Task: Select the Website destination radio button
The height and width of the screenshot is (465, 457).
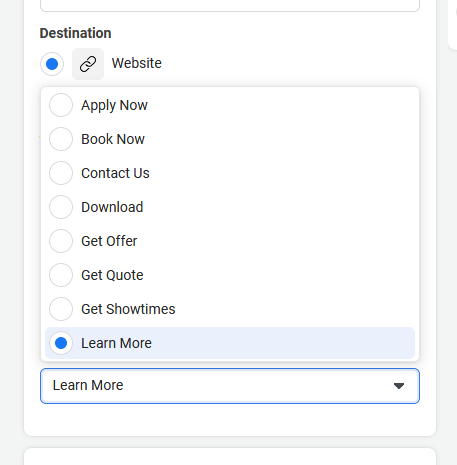Action: pos(52,64)
